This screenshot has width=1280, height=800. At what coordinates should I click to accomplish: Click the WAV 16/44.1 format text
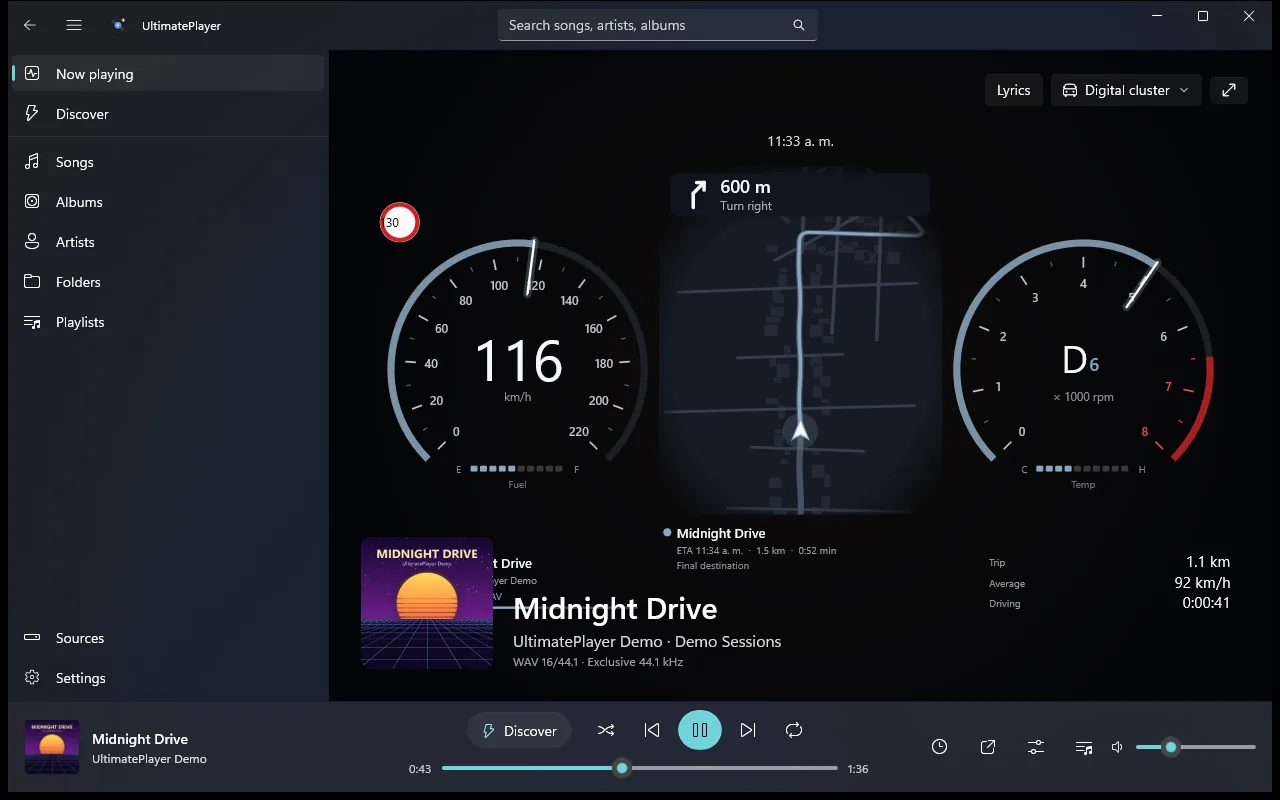click(x=598, y=662)
